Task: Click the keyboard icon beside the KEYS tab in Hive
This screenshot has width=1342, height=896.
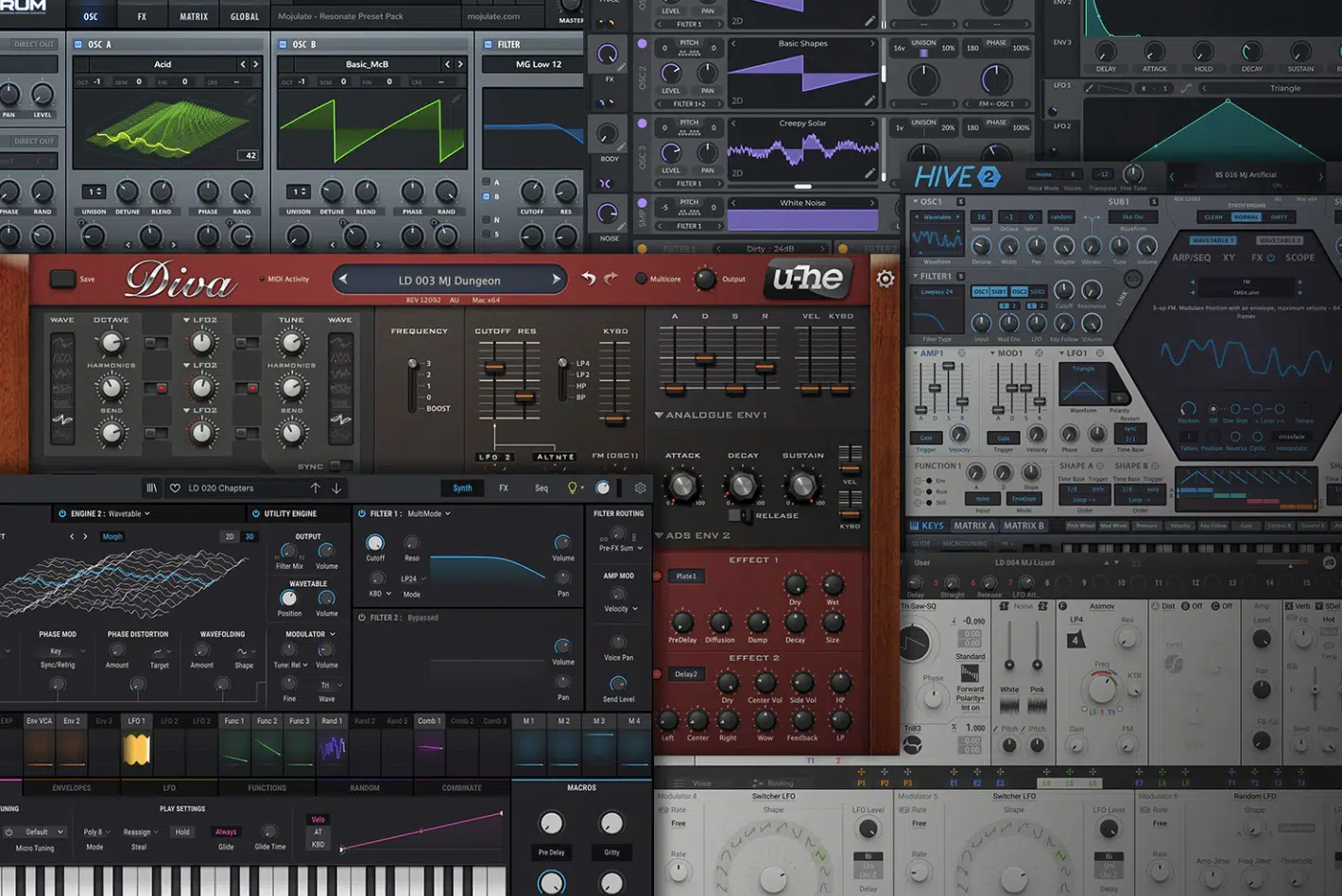Action: point(914,526)
